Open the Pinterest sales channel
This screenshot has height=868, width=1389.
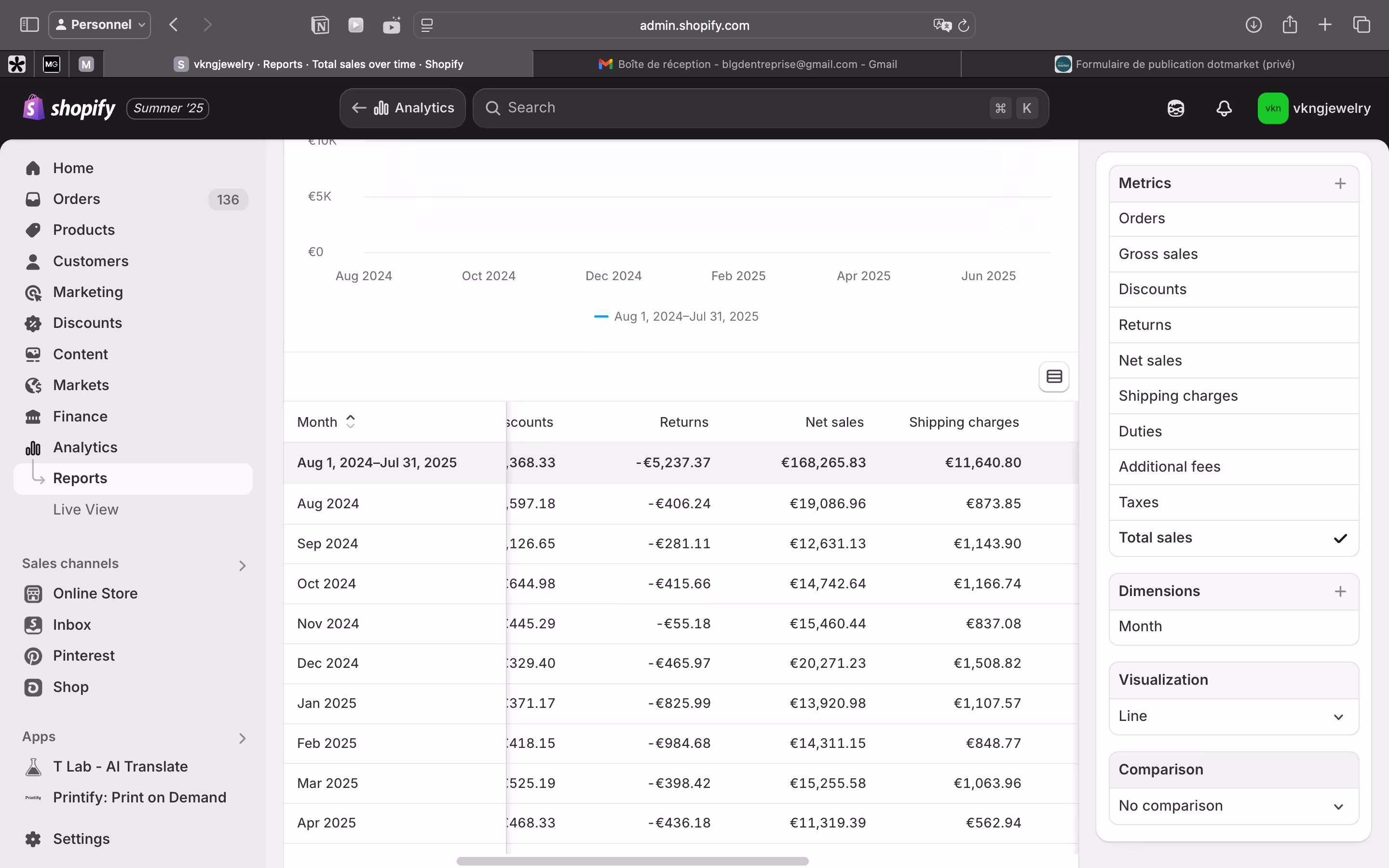pyautogui.click(x=84, y=656)
